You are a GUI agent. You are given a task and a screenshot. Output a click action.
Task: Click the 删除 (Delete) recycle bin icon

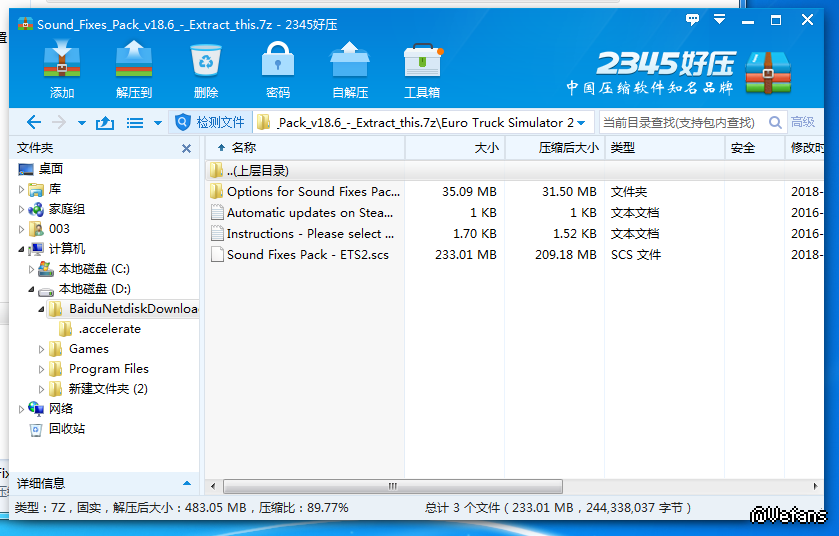click(x=206, y=70)
